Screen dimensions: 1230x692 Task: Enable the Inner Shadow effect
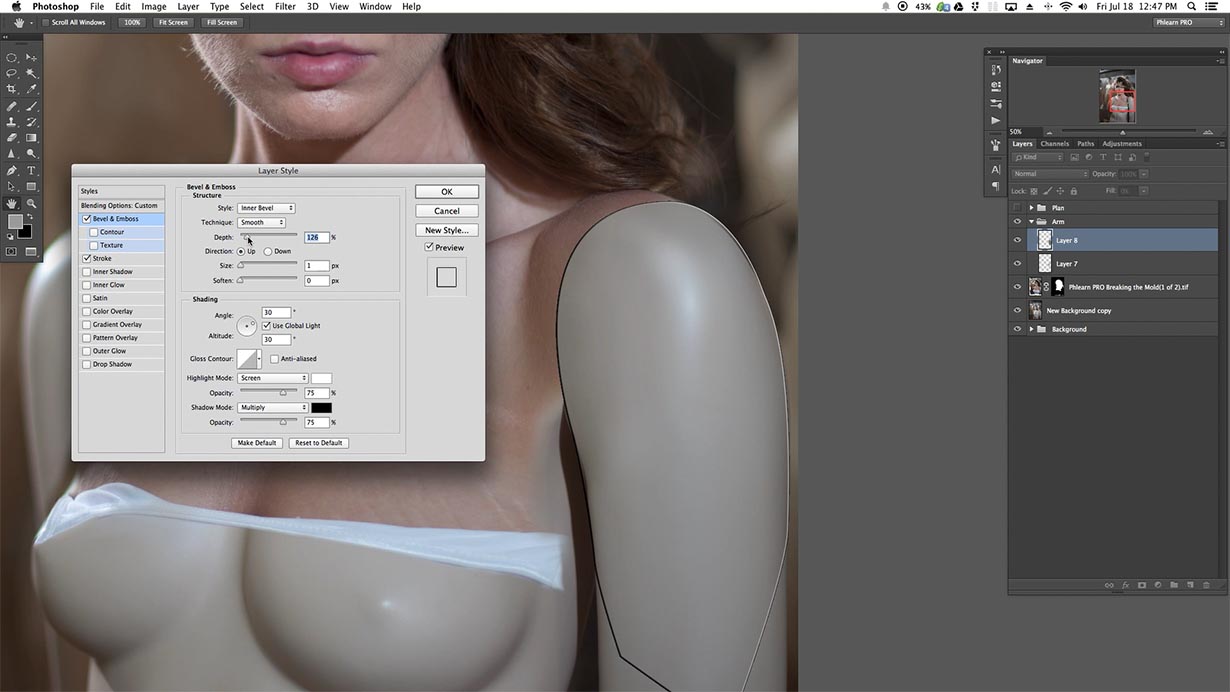pyautogui.click(x=87, y=272)
